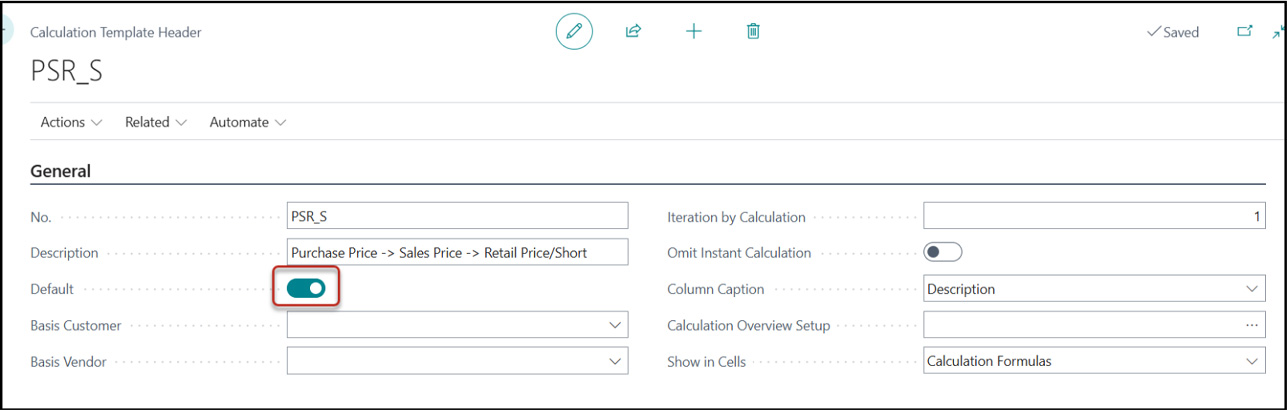Click the plus icon to create new
Viewport: 1287px width, 410px height.
[693, 32]
